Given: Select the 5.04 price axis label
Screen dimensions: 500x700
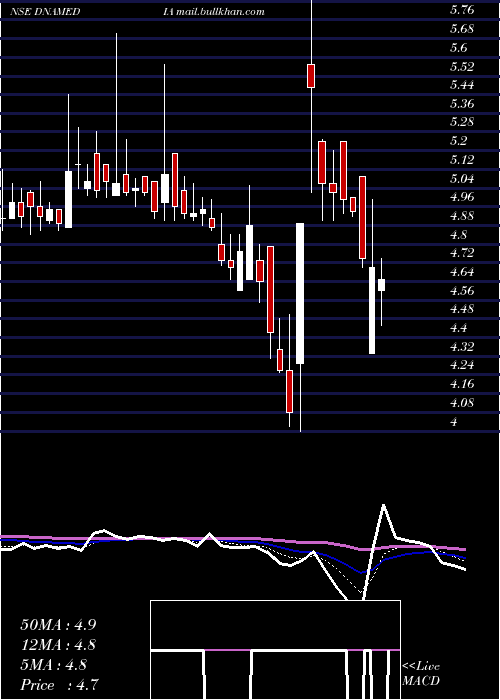Looking at the screenshot, I should pyautogui.click(x=462, y=179).
